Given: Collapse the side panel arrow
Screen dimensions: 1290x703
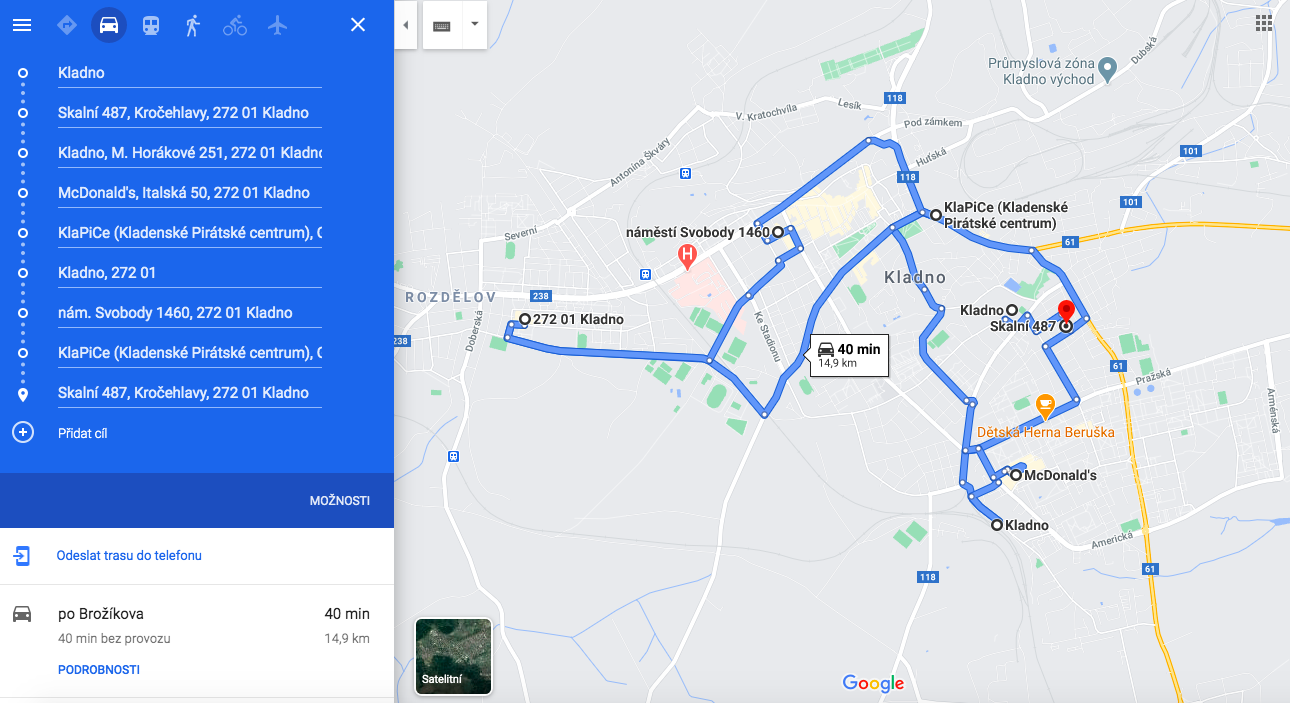Looking at the screenshot, I should coord(405,26).
